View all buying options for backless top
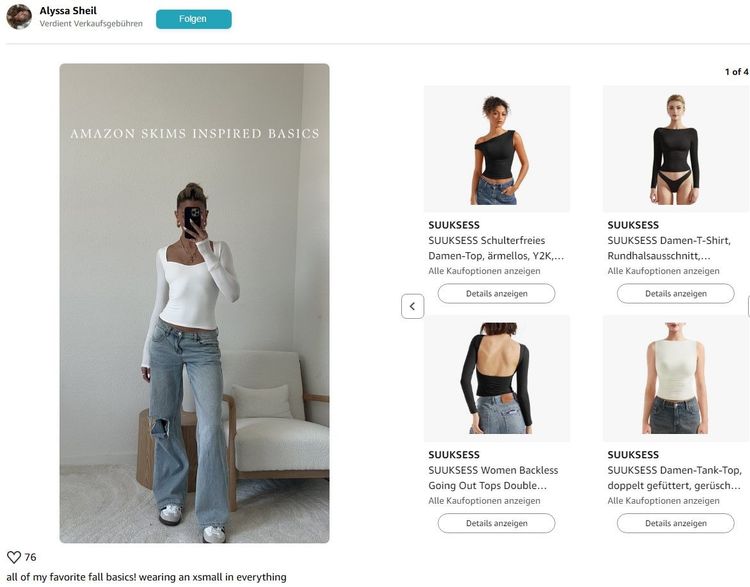The height and width of the screenshot is (587, 750). click(484, 501)
